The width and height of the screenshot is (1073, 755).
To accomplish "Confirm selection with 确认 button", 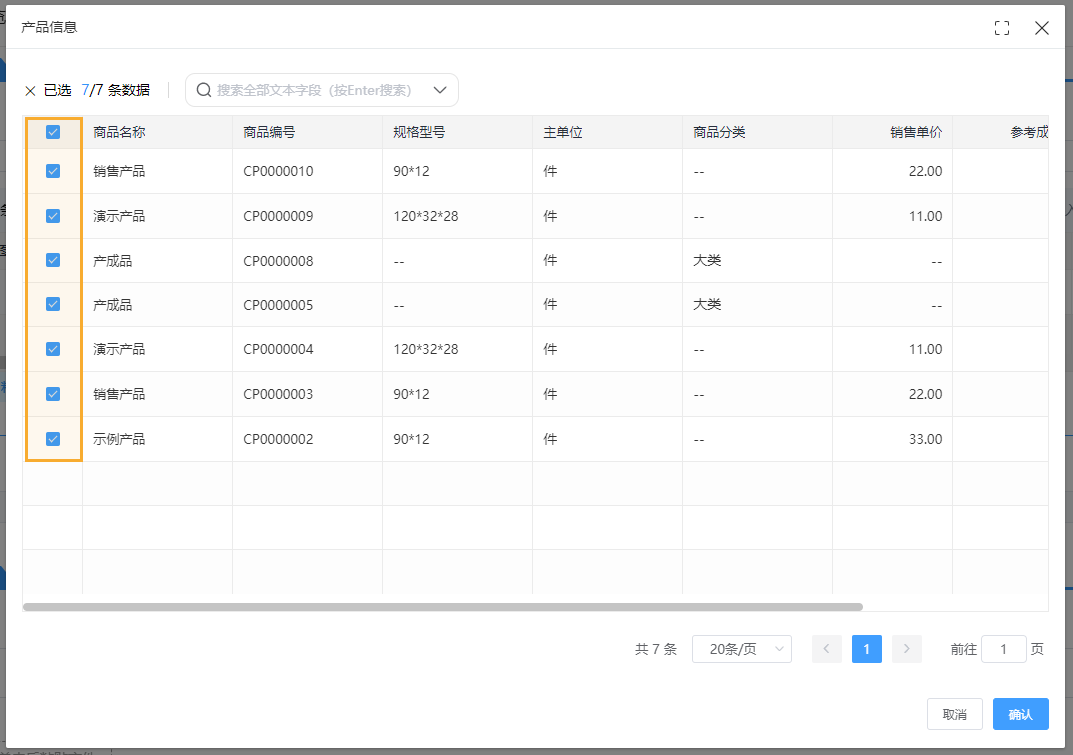I will pos(1020,713).
